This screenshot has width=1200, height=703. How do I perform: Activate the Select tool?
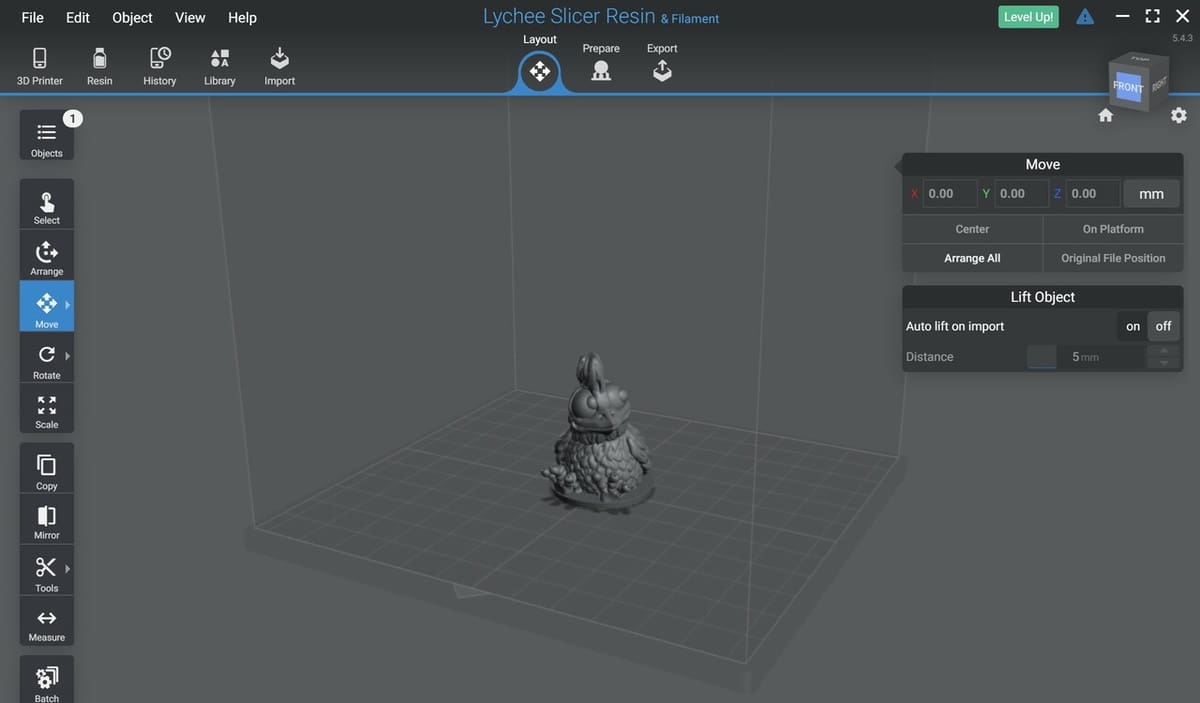47,204
